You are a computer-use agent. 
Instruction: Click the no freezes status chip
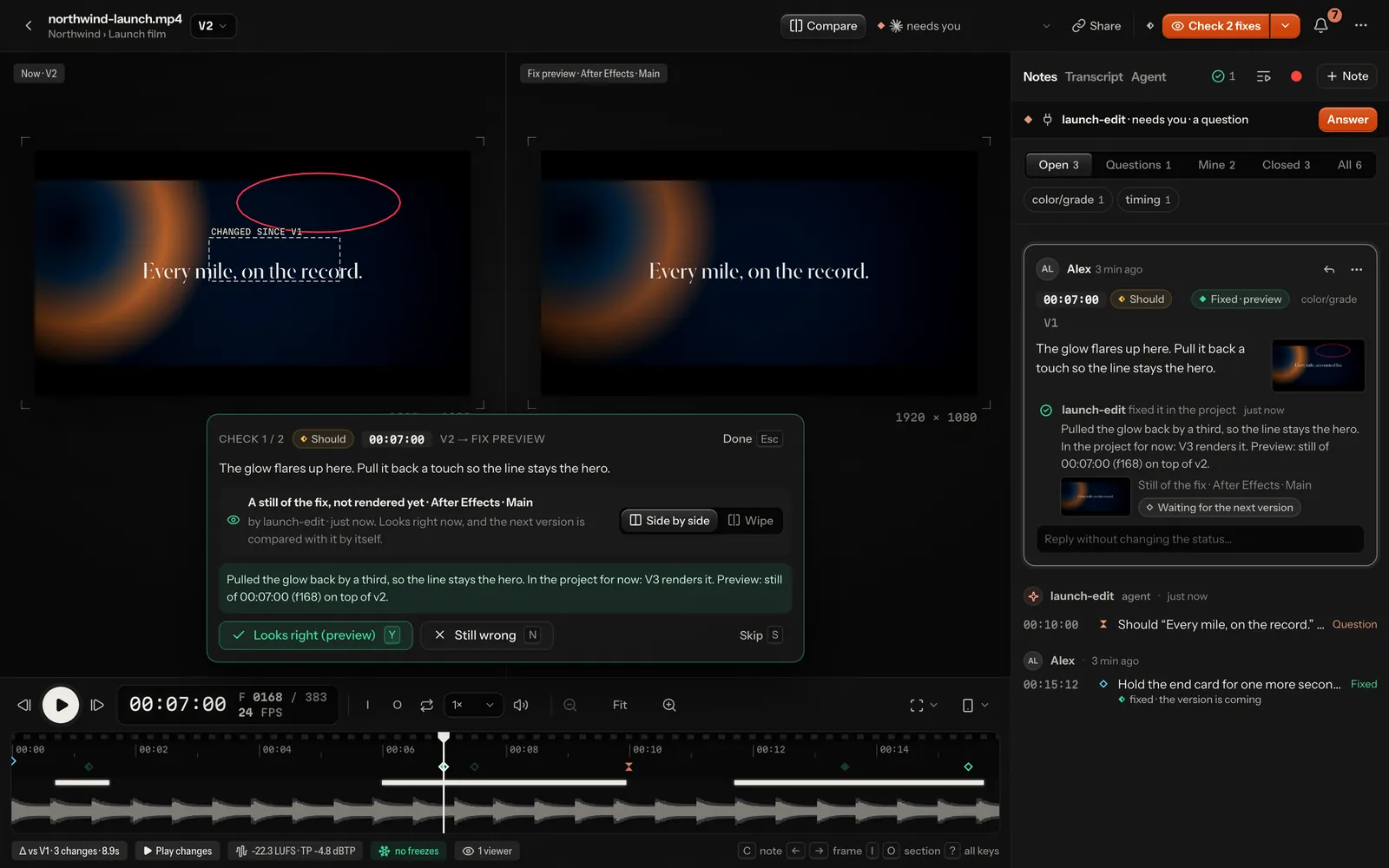408,851
